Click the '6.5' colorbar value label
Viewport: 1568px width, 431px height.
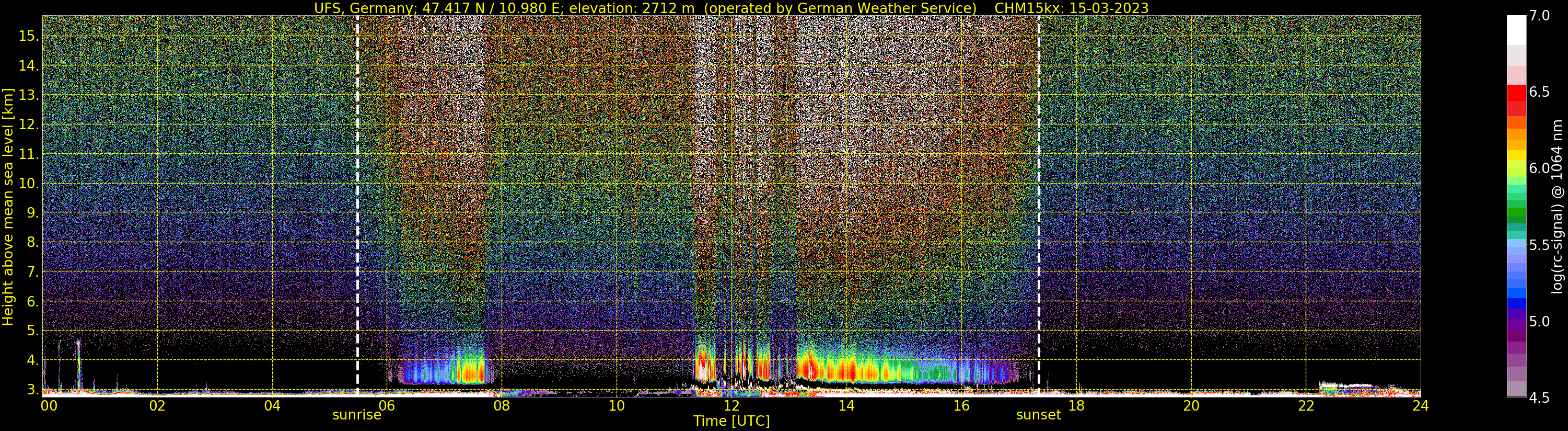point(1539,92)
